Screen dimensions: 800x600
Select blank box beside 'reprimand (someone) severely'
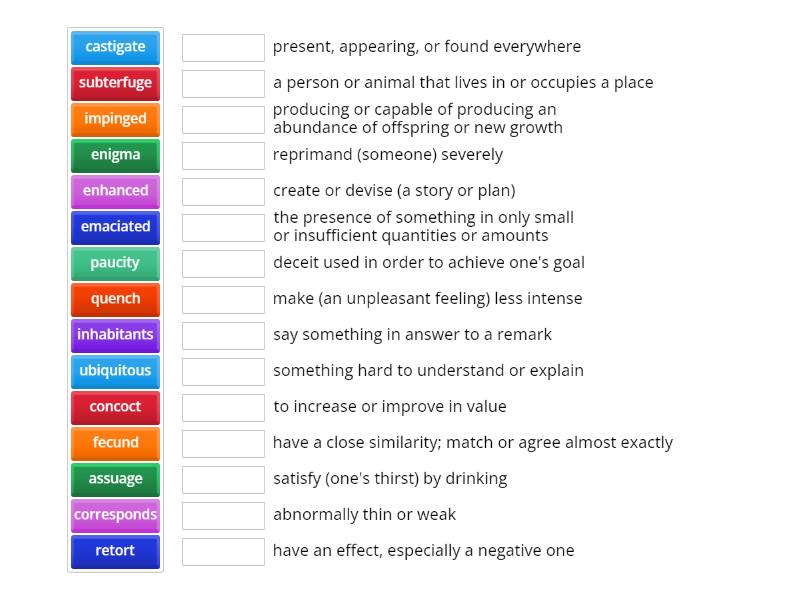coord(223,155)
